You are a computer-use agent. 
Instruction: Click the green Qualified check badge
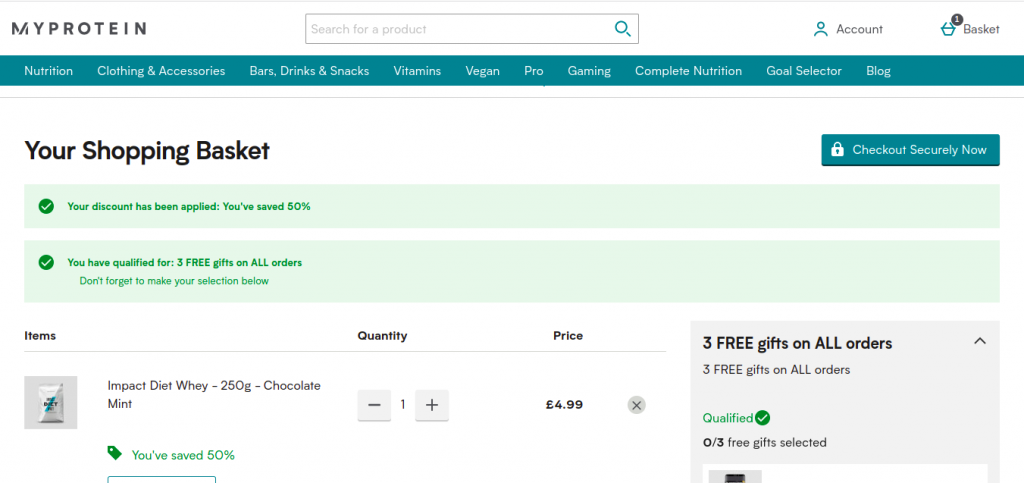click(x=762, y=418)
